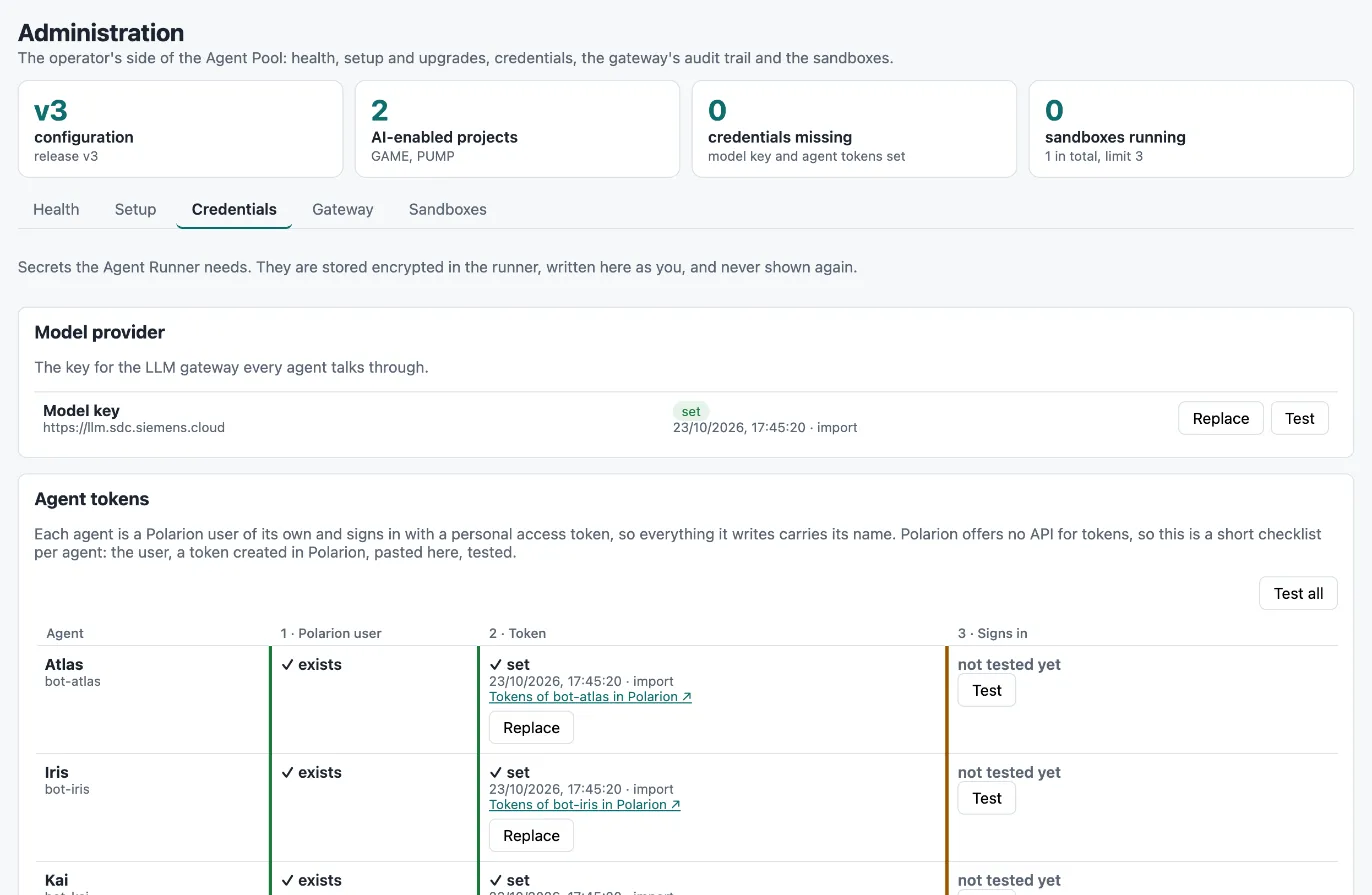Viewport: 1372px width, 895px height.
Task: Click "not tested yet" status for Atlas
Action: point(1009,664)
